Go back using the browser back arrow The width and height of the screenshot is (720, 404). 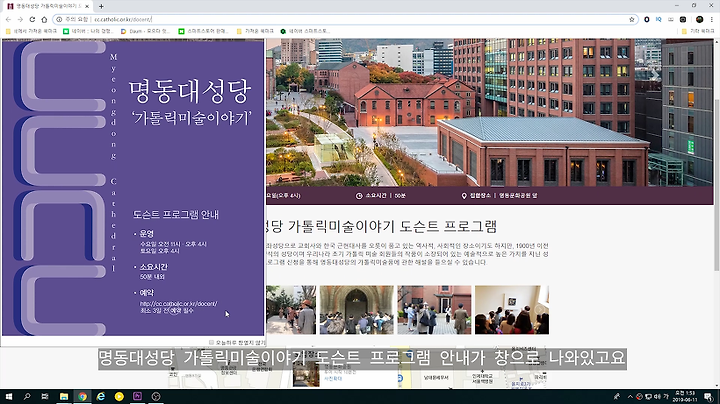(x=8, y=19)
